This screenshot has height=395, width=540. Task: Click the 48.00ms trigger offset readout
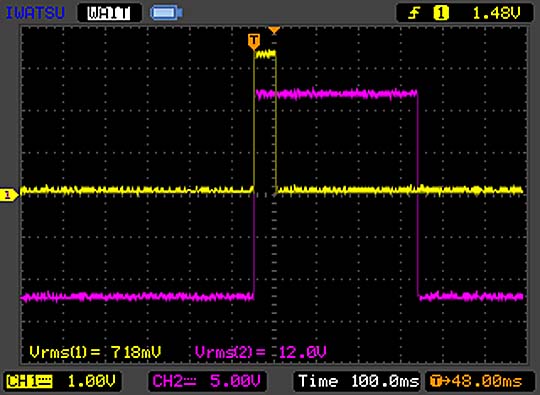(x=487, y=381)
